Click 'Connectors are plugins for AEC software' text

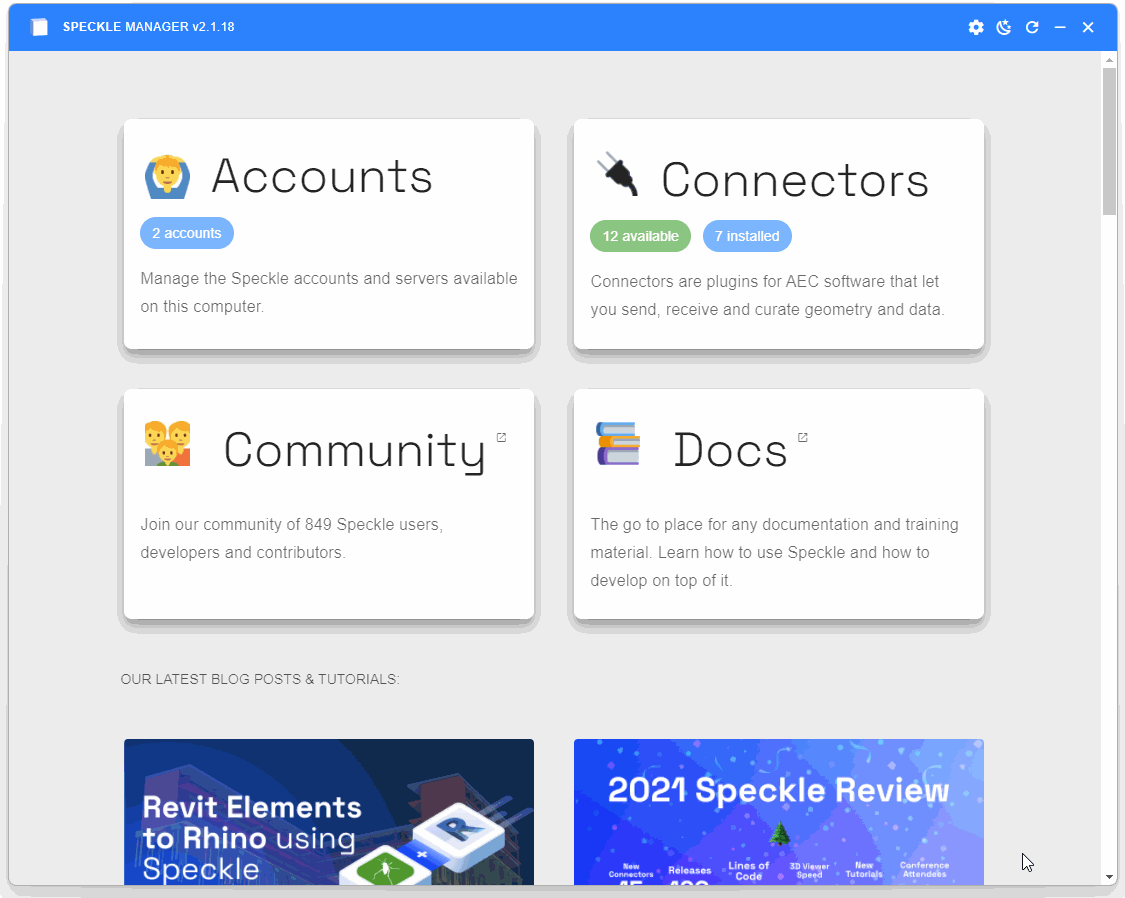[768, 296]
